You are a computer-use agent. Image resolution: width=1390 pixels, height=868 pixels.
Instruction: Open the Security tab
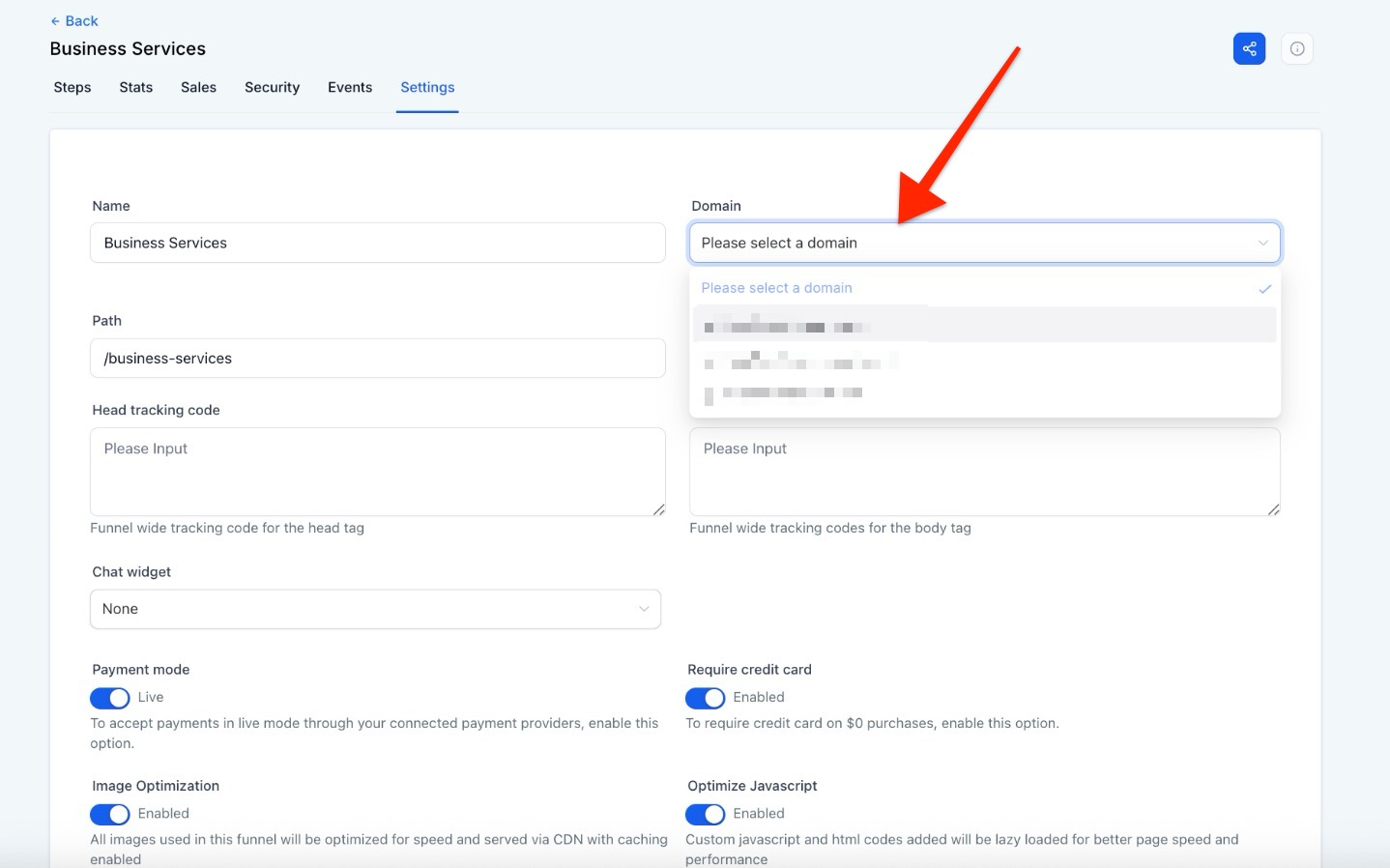[x=272, y=87]
